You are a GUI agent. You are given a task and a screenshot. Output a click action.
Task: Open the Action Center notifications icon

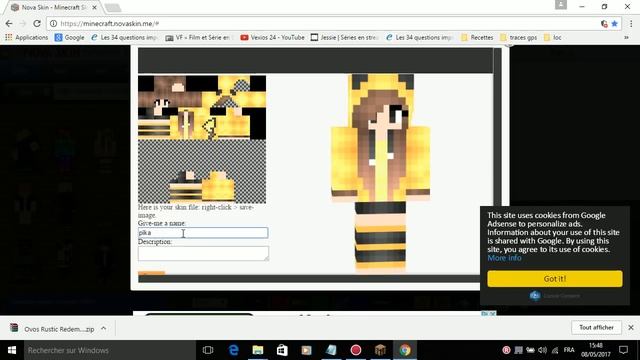tap(623, 350)
